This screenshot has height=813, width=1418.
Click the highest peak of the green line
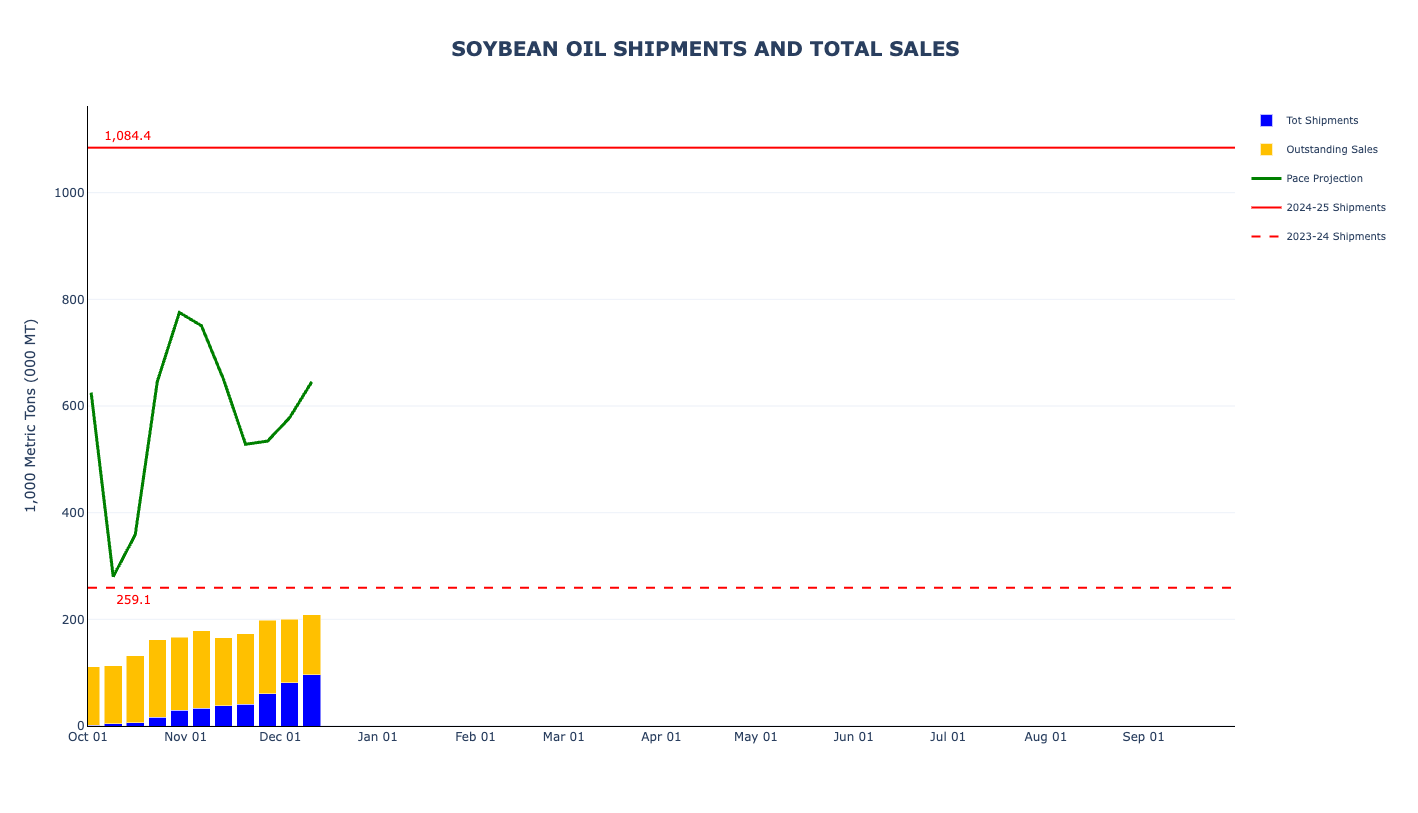click(179, 313)
